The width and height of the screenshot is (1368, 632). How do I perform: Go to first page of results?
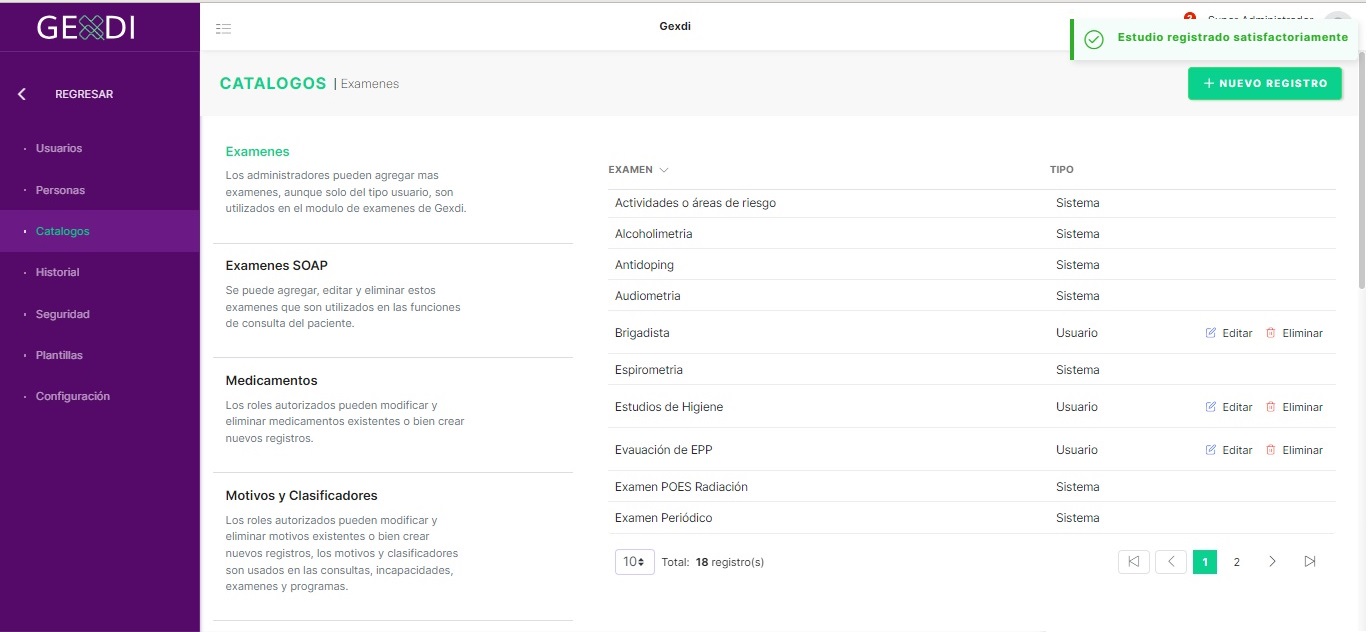pyautogui.click(x=1133, y=562)
